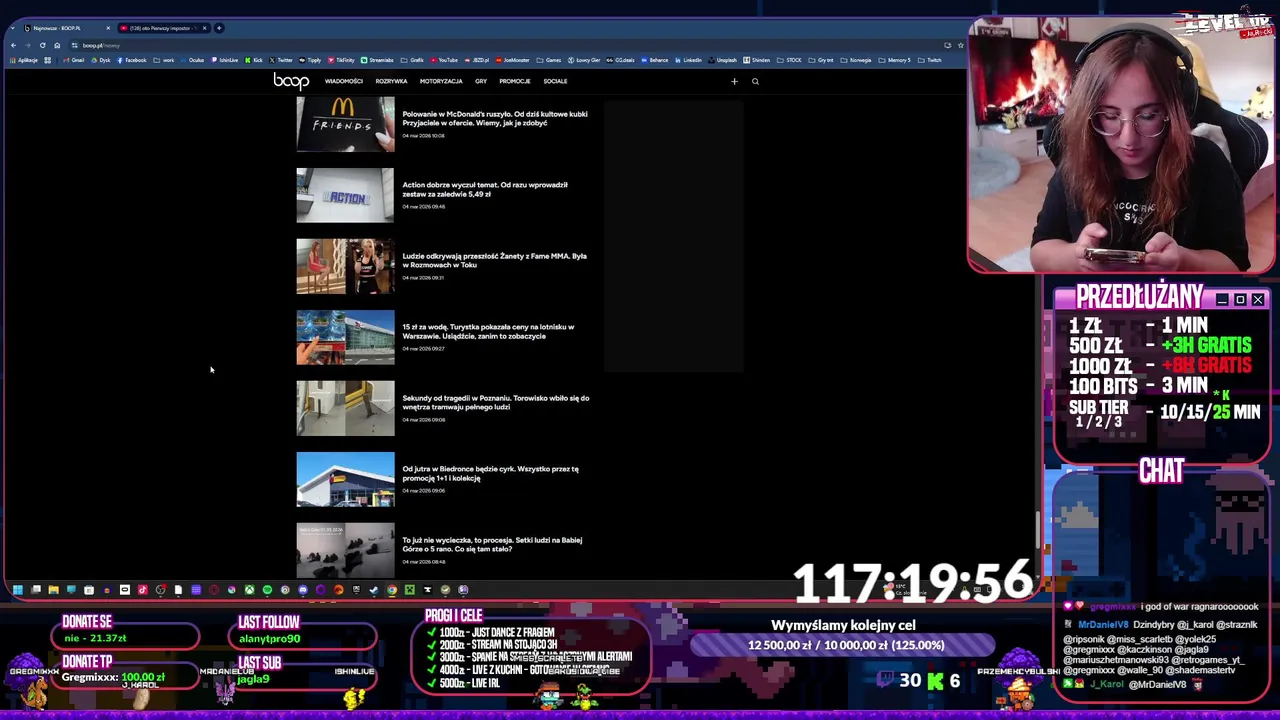The image size is (1280, 720).
Task: Open the Behance bookmark
Action: tap(655, 60)
